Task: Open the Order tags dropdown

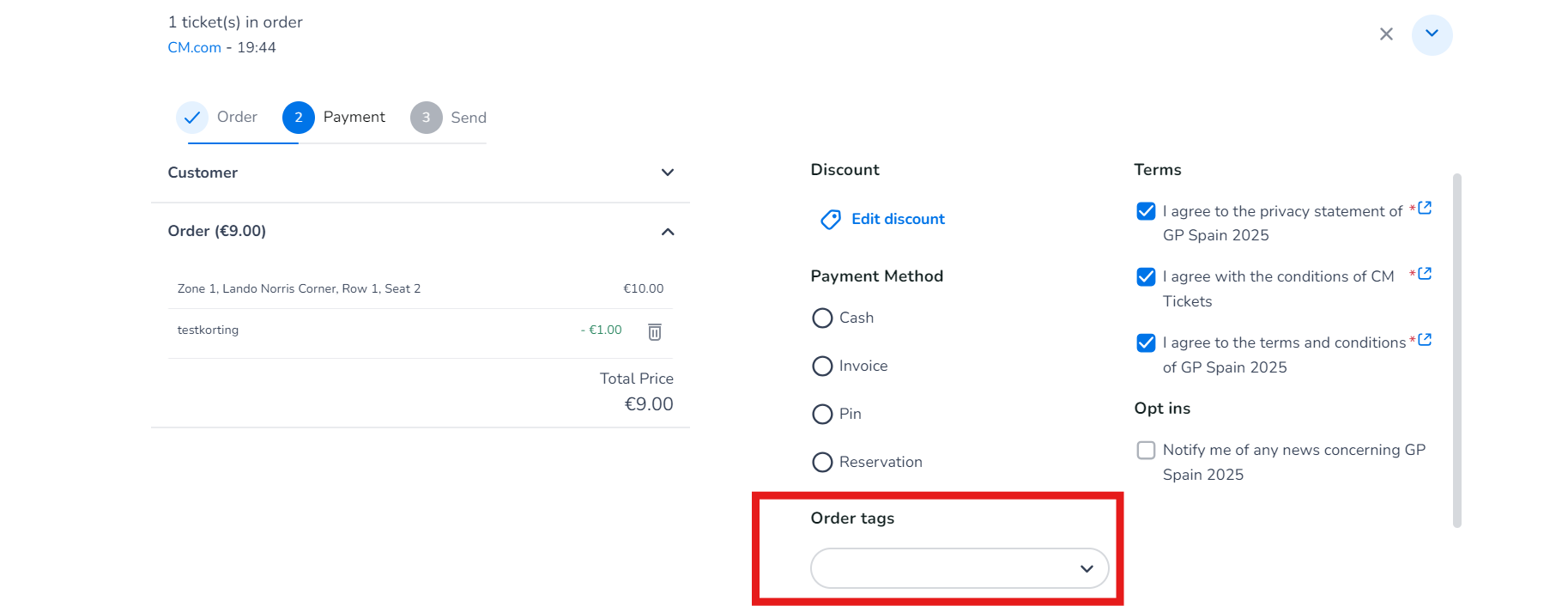Action: 959,568
